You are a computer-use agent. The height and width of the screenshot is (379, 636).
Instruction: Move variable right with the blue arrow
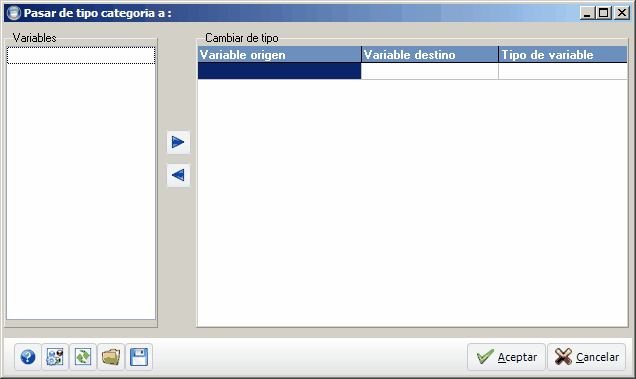pyautogui.click(x=178, y=142)
